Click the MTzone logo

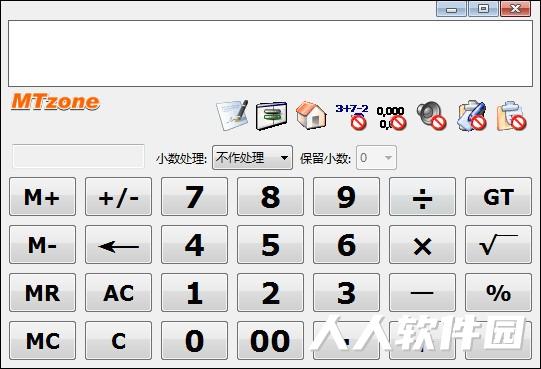(x=56, y=102)
